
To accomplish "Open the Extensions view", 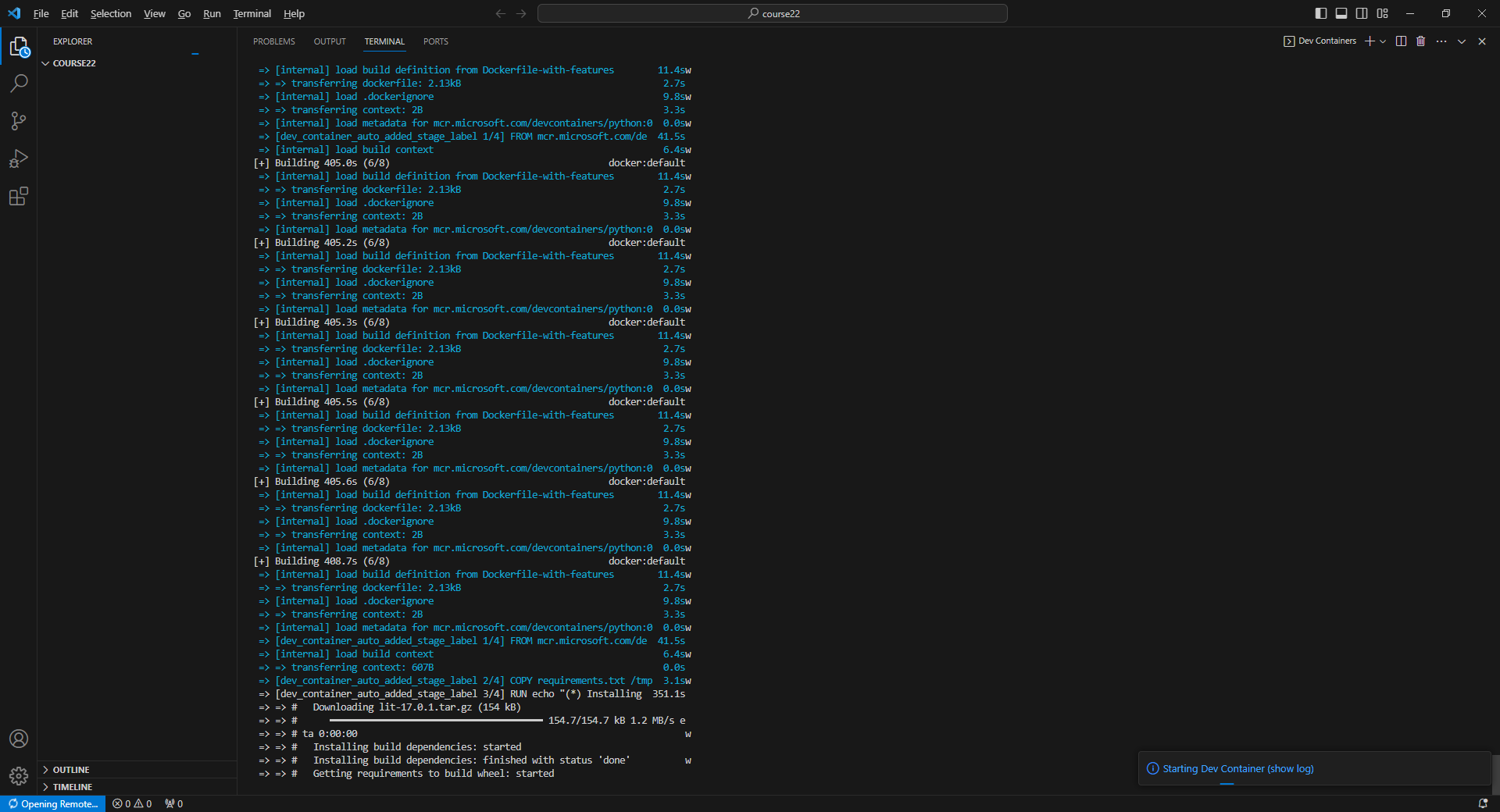I will tap(19, 196).
